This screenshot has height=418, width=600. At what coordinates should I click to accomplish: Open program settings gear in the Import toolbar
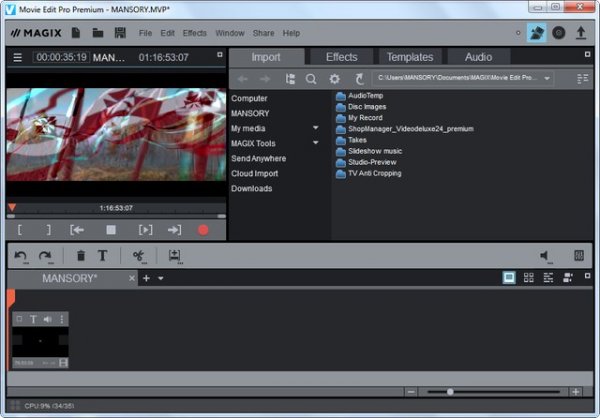[335, 78]
